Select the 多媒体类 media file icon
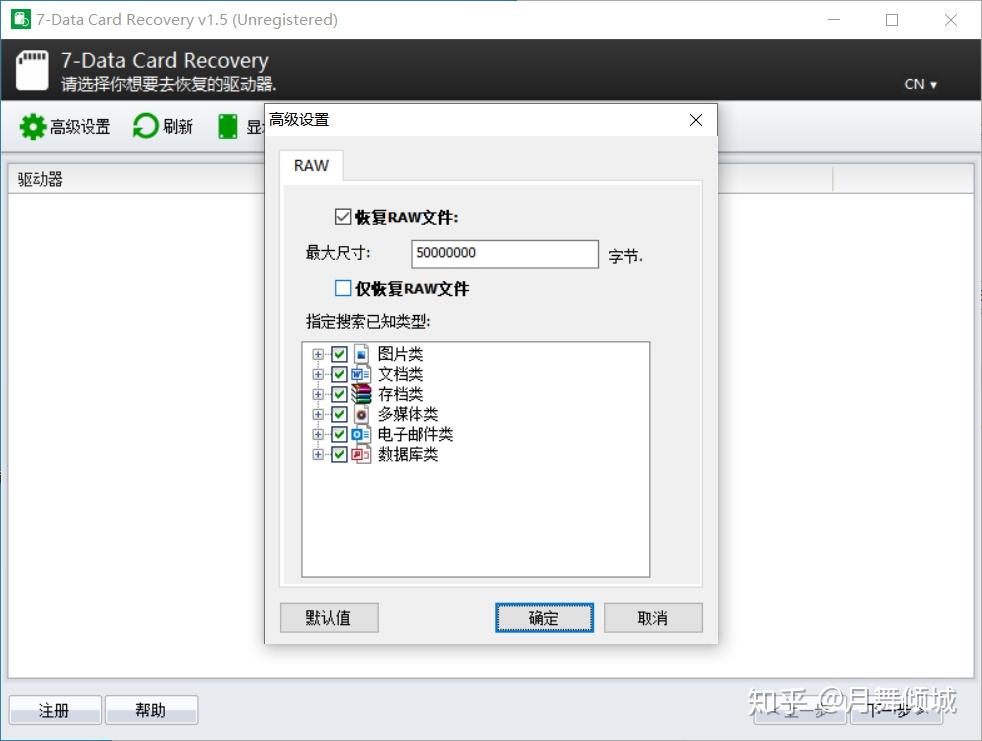982x741 pixels. (x=361, y=414)
